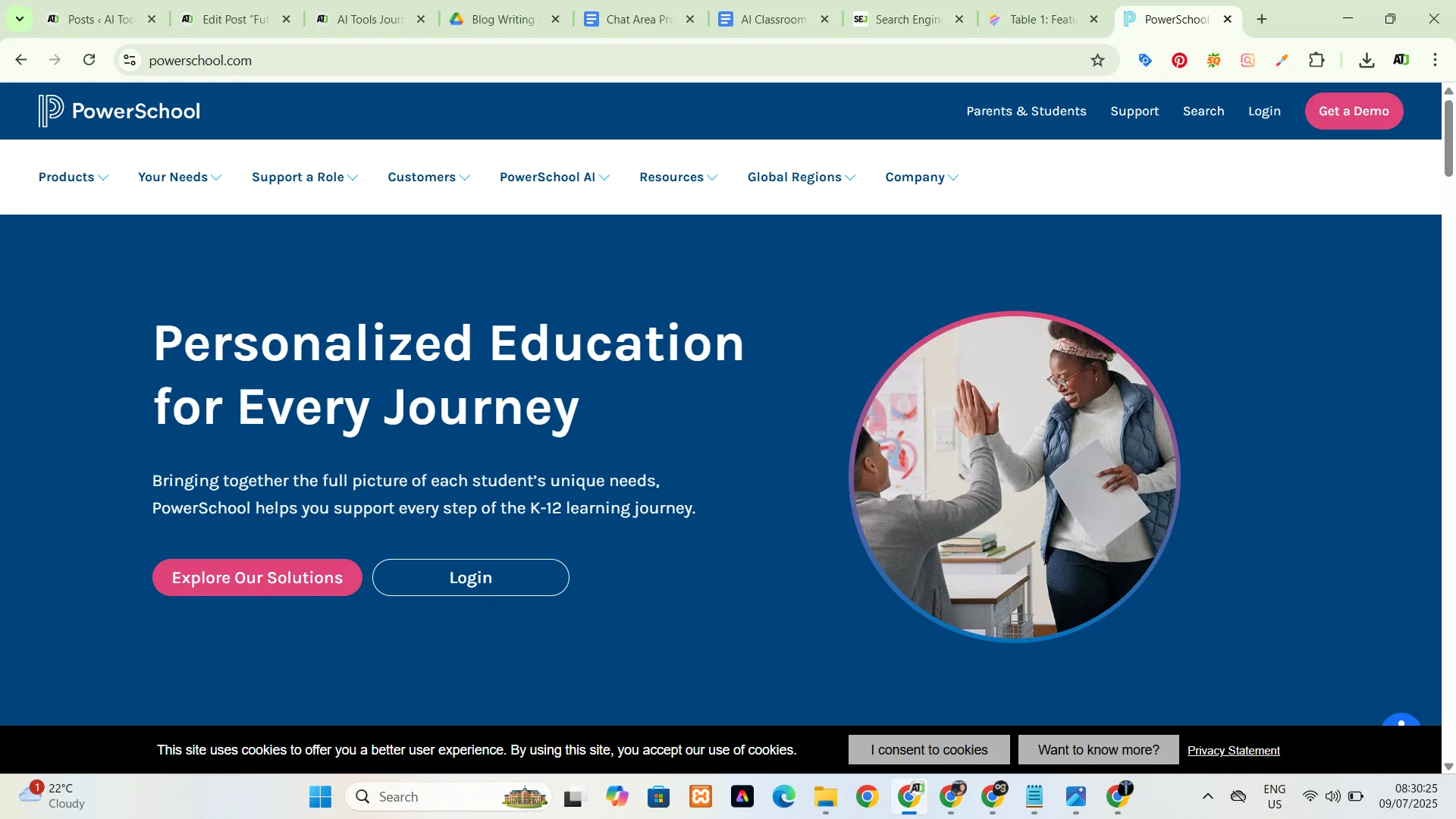Open the Support link in header
This screenshot has width=1456, height=819.
click(x=1134, y=111)
